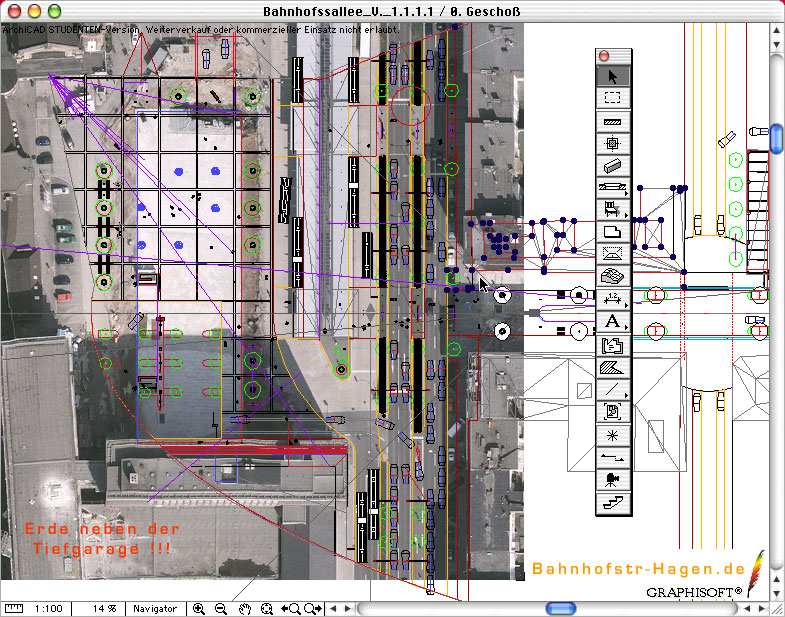Select the Marquee tool
The height and width of the screenshot is (617, 785).
click(613, 98)
